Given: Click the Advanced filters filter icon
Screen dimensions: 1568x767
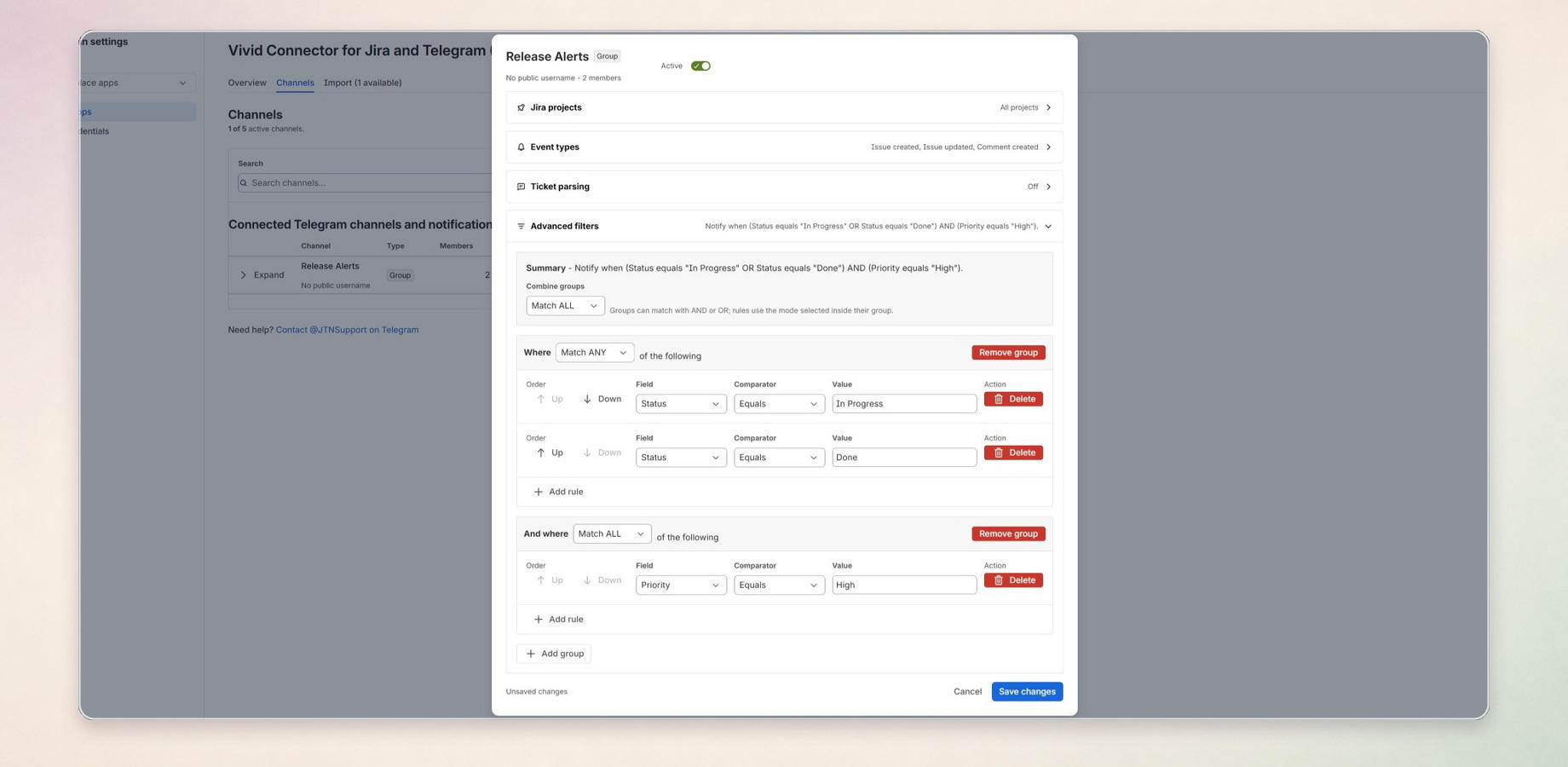Looking at the screenshot, I should tap(521, 227).
